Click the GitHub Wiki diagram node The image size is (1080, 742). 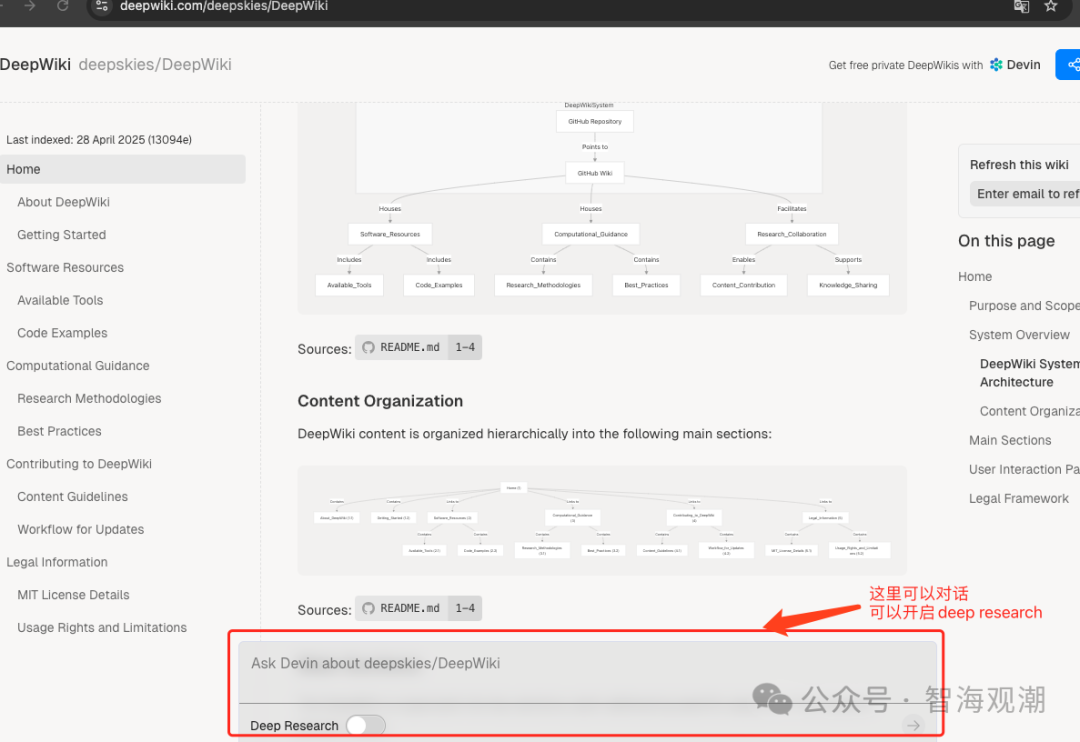(594, 173)
